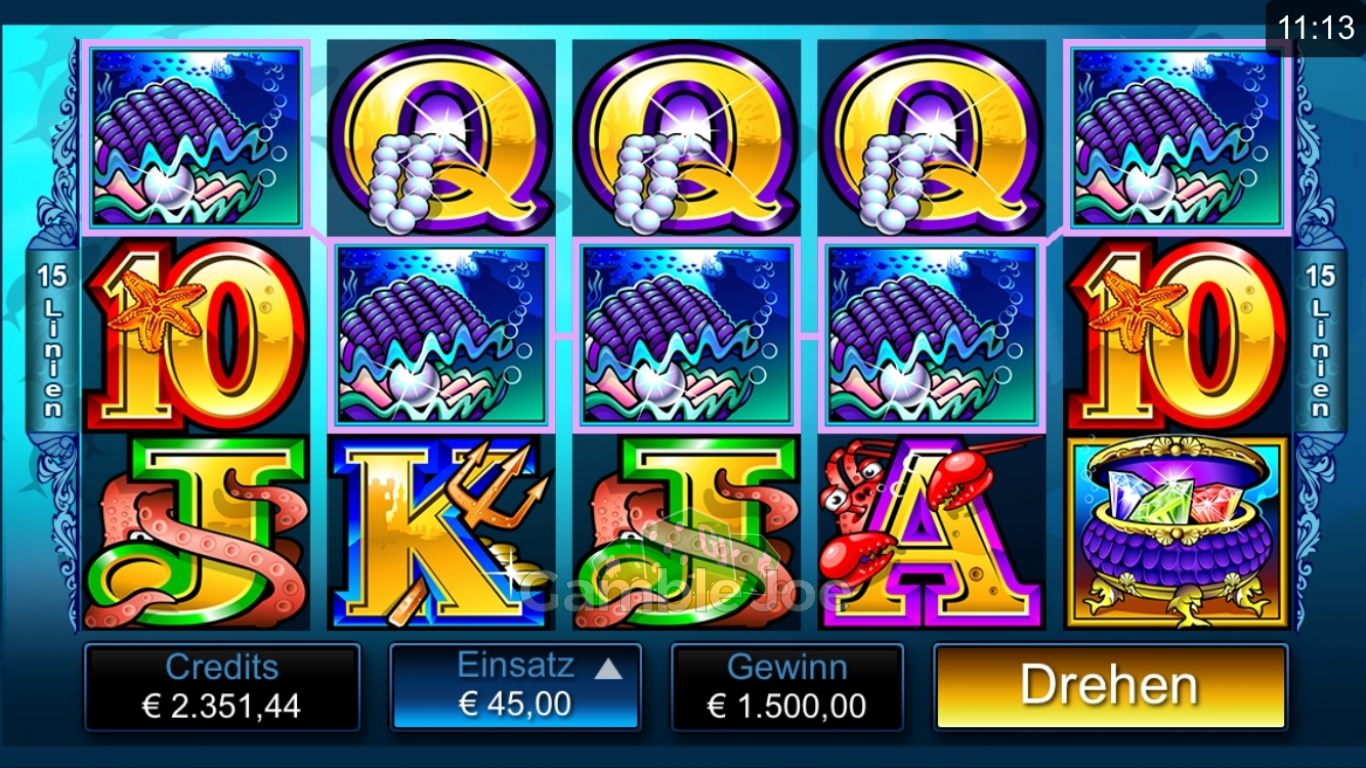
Task: Click the K symbol with golden trident
Action: coord(440,532)
